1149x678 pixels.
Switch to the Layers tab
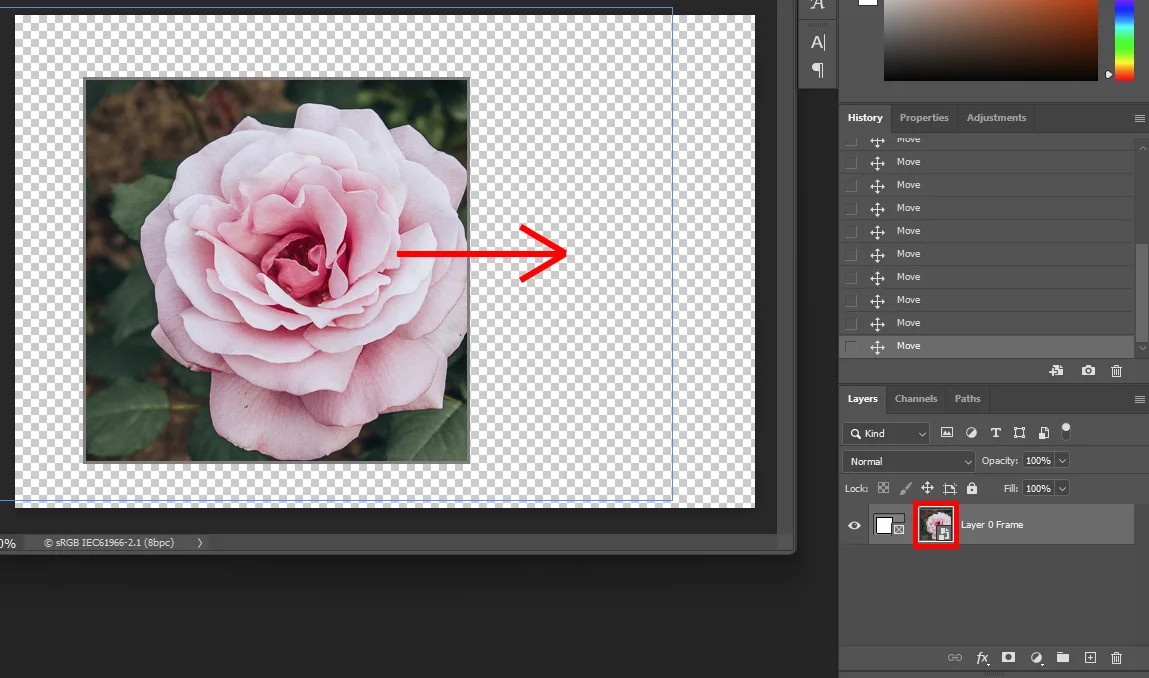862,399
